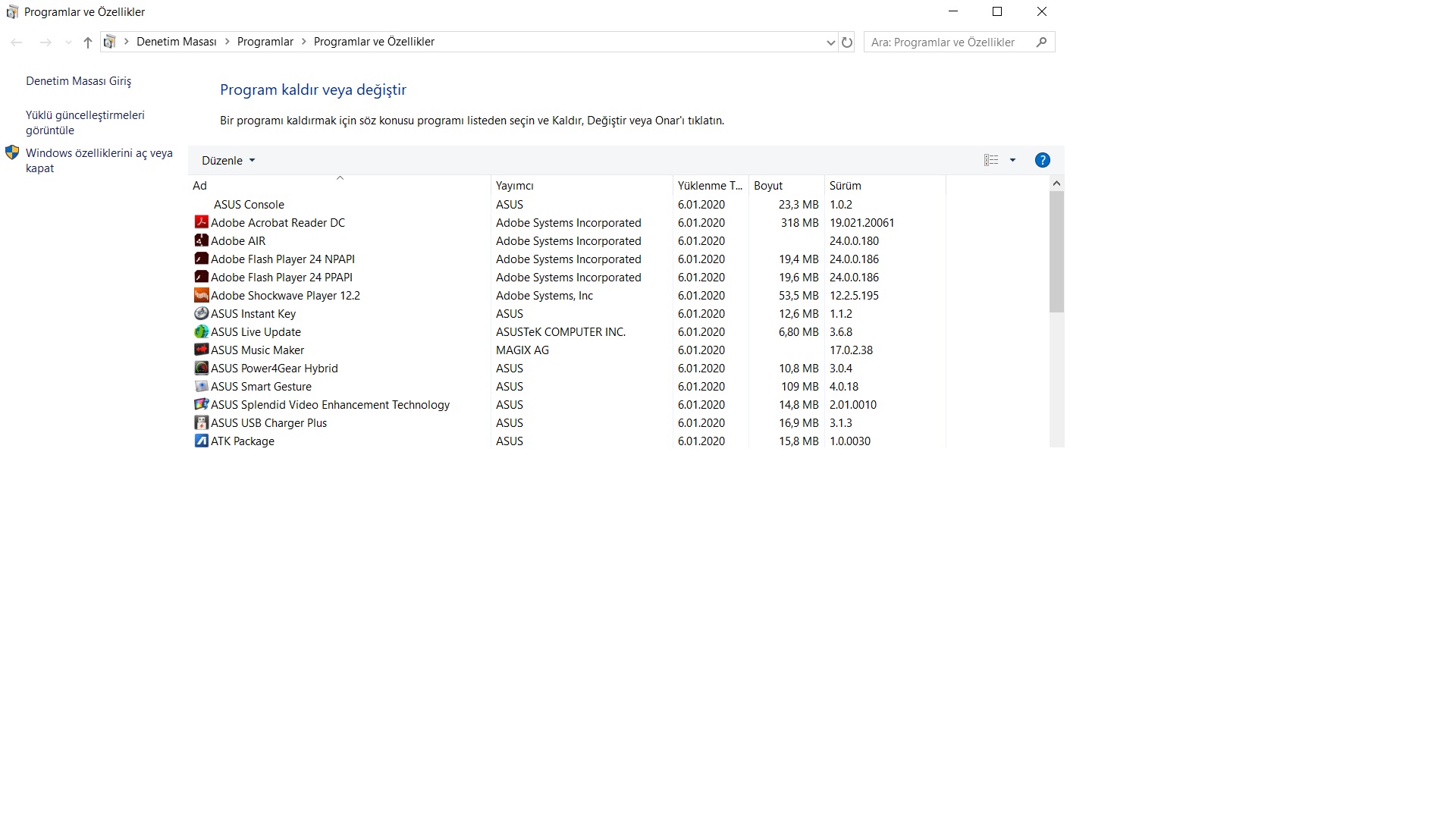Go up one level with up arrow
Viewport: 1456px width, 819px height.
tap(88, 42)
